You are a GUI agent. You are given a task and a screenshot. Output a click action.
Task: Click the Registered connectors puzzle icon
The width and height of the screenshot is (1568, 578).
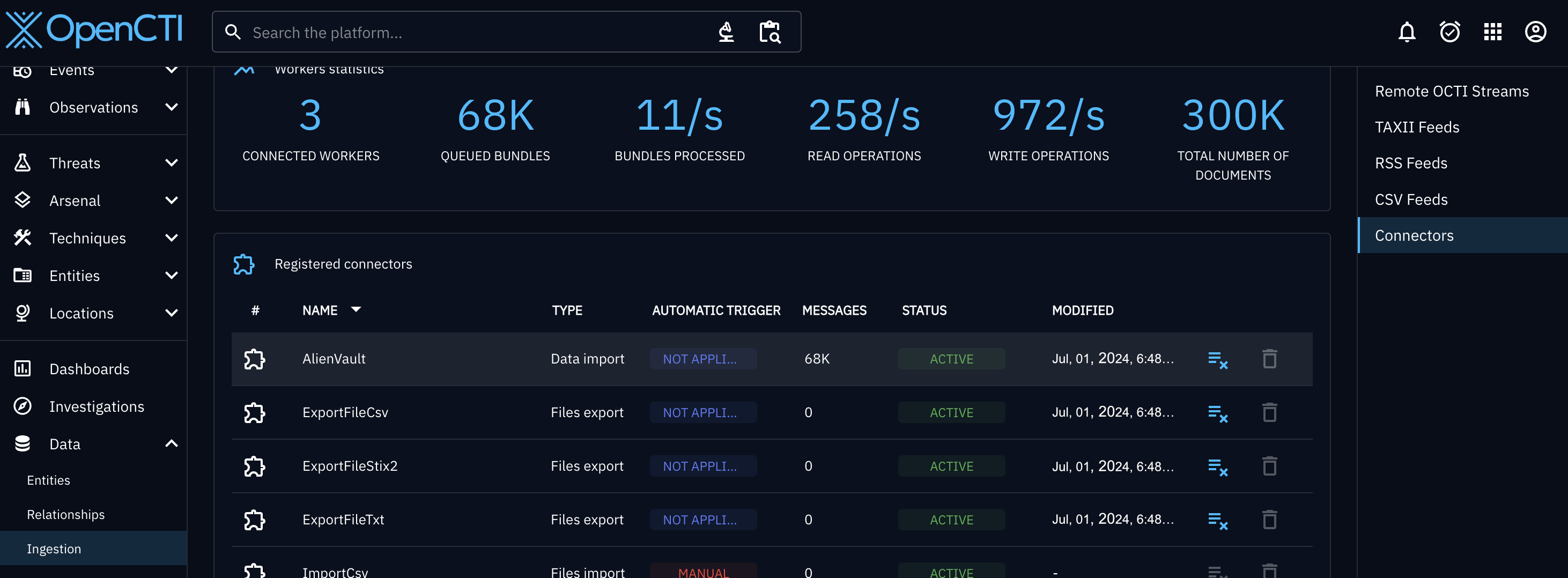243,264
